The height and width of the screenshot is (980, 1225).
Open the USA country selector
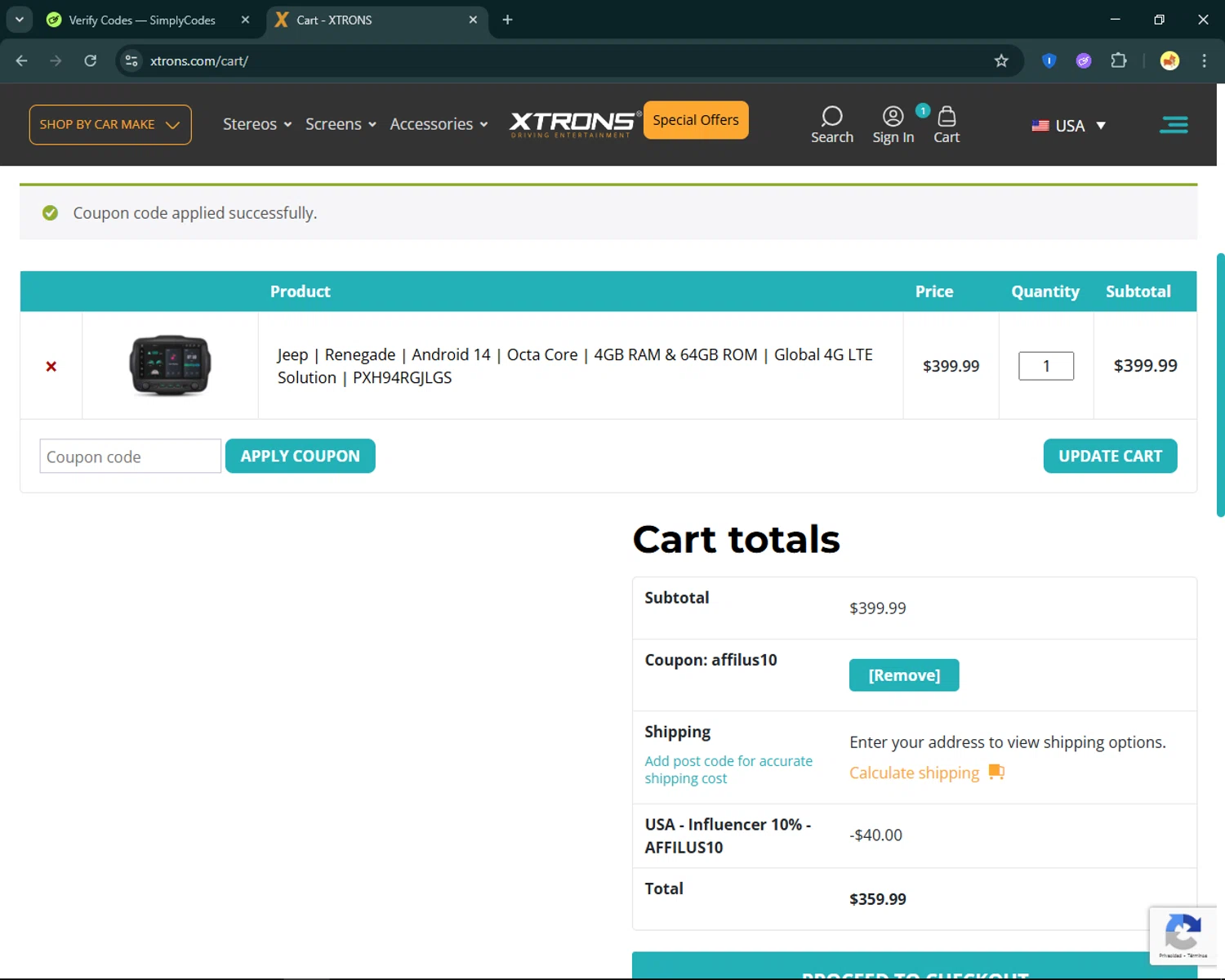[x=1068, y=126]
